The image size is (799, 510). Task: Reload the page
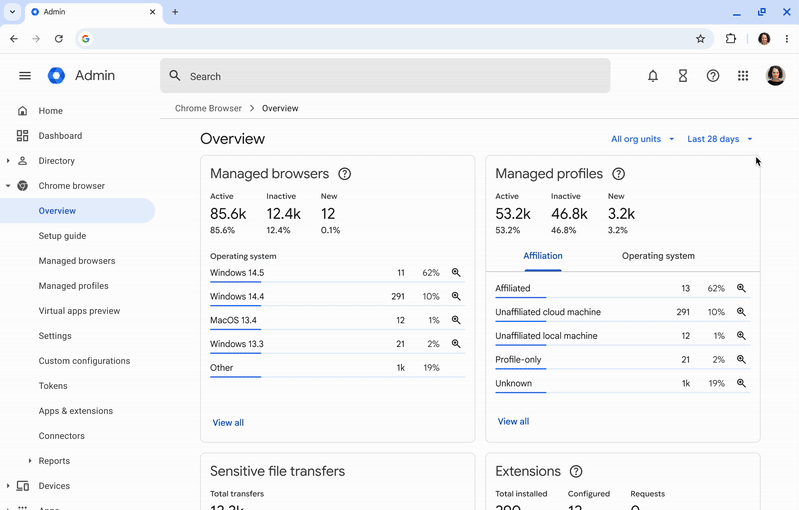pos(59,39)
